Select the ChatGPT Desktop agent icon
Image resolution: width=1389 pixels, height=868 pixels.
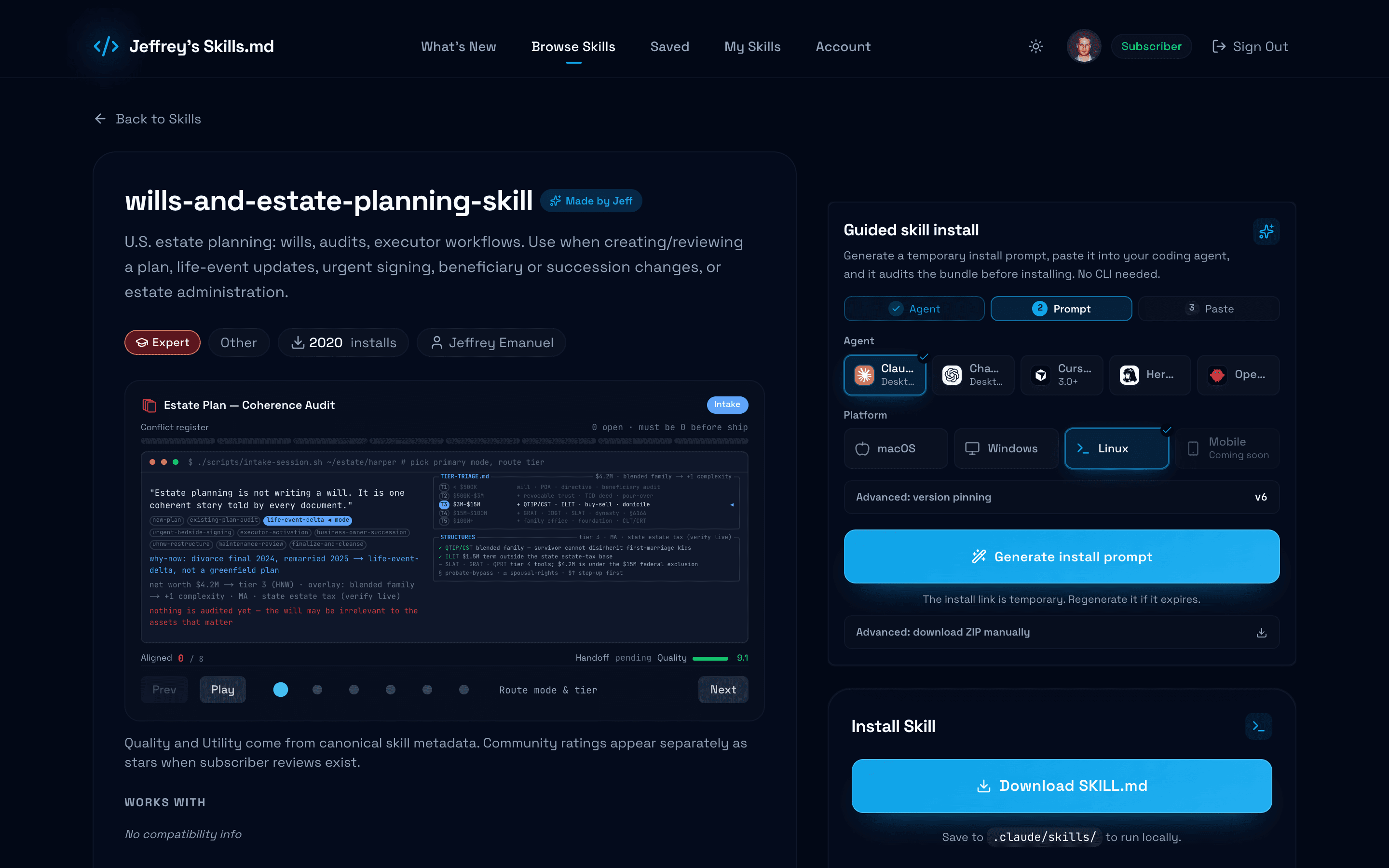(x=952, y=375)
